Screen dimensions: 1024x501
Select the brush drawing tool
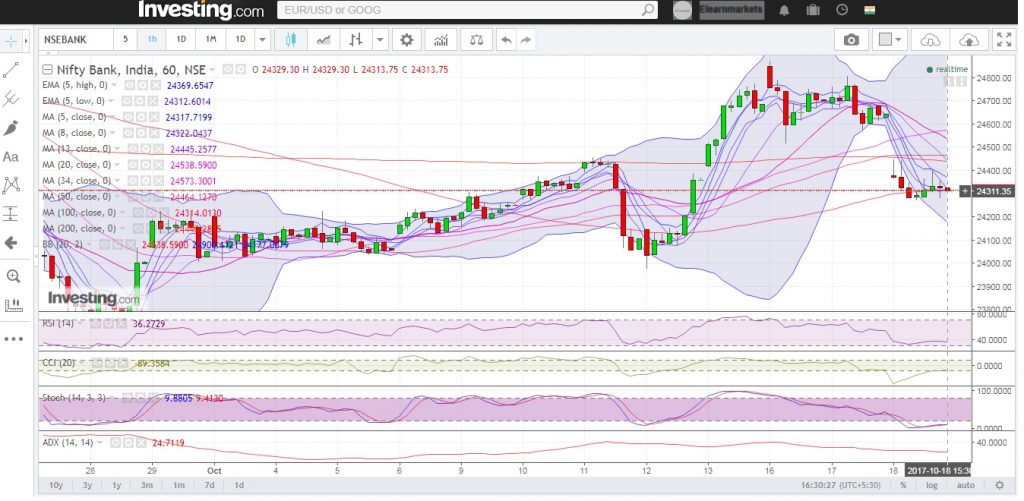pos(11,128)
